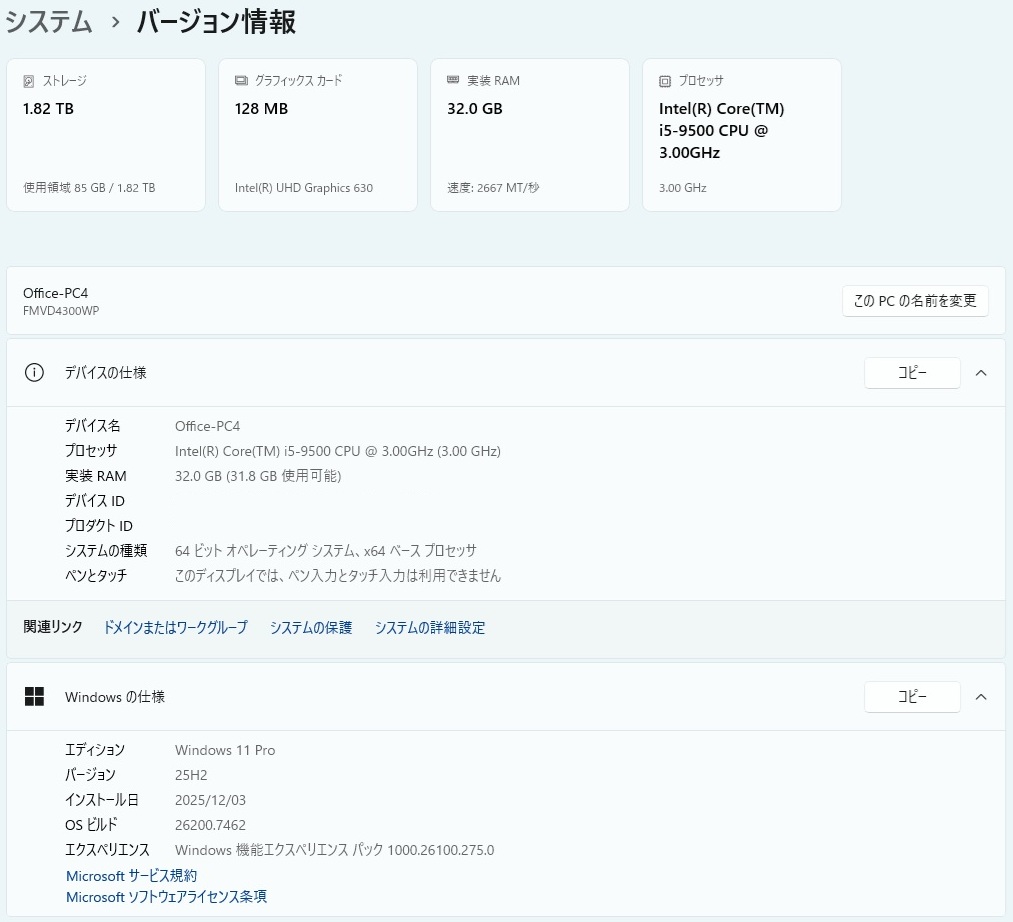Collapse the Windows の仕様 section chevron
The height and width of the screenshot is (922, 1013).
click(x=980, y=697)
